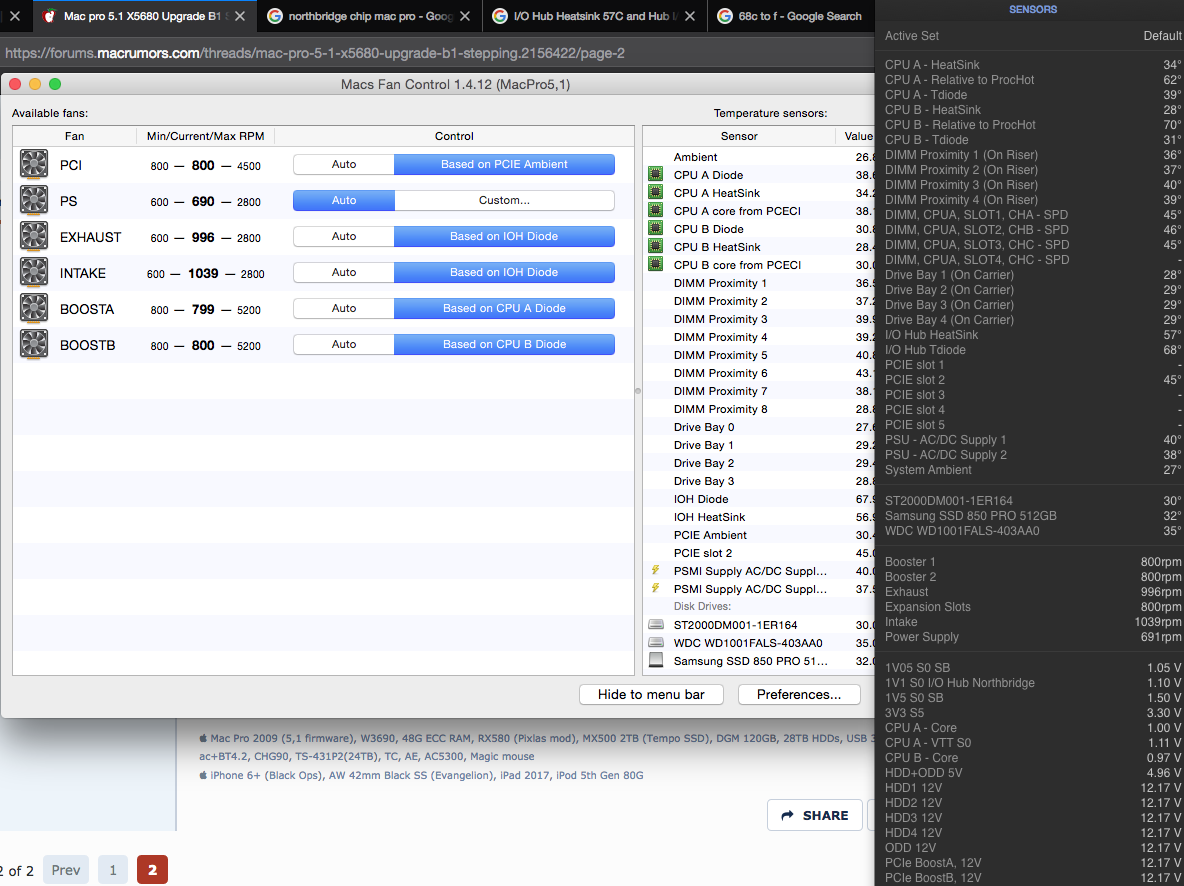
Task: Click the CPU A Diode chip icon
Action: coord(655,174)
